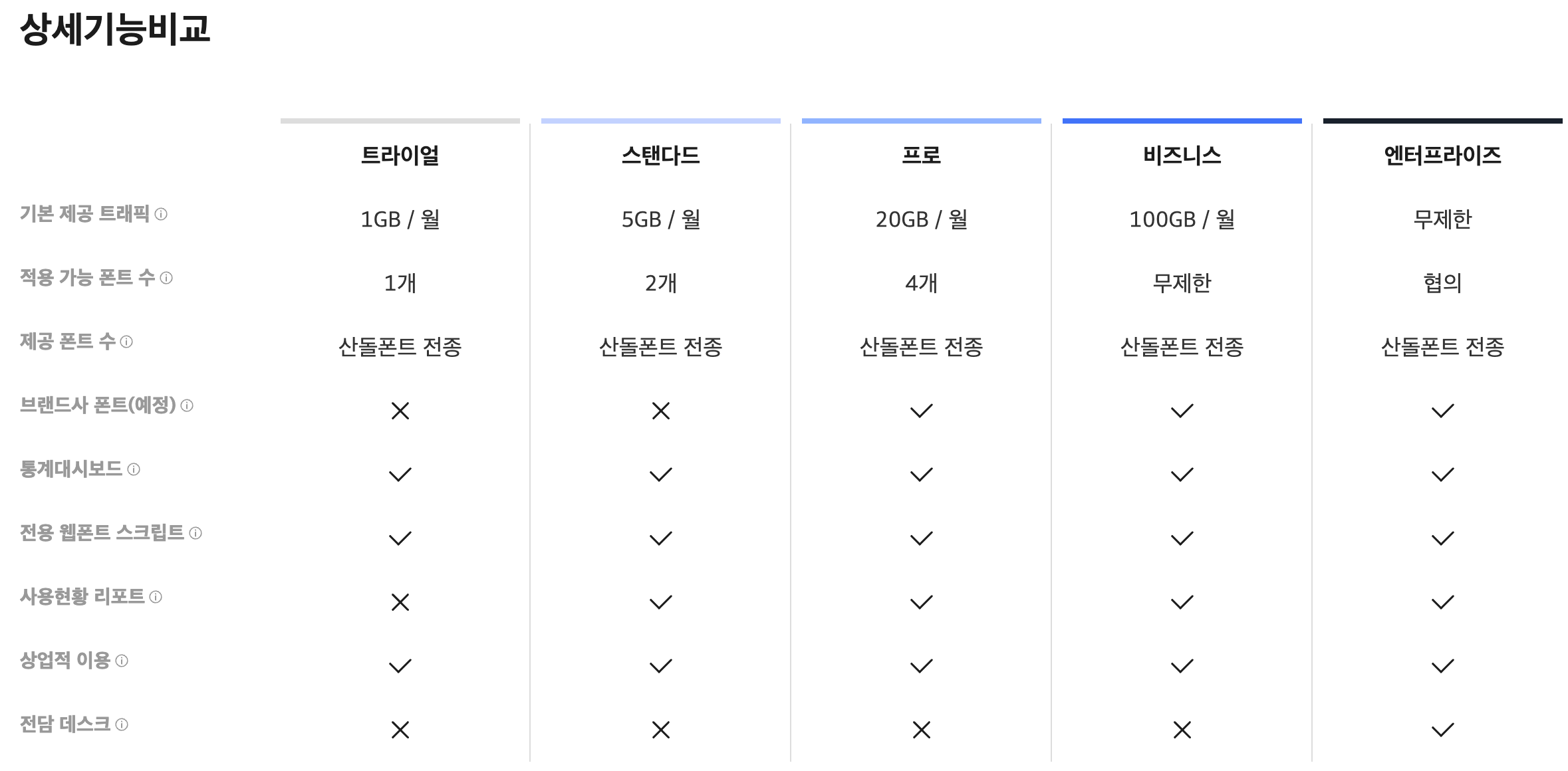This screenshot has height=771, width=1568.
Task: Click 트라이얼 X mark for 사용현황 리포트
Action: (400, 602)
